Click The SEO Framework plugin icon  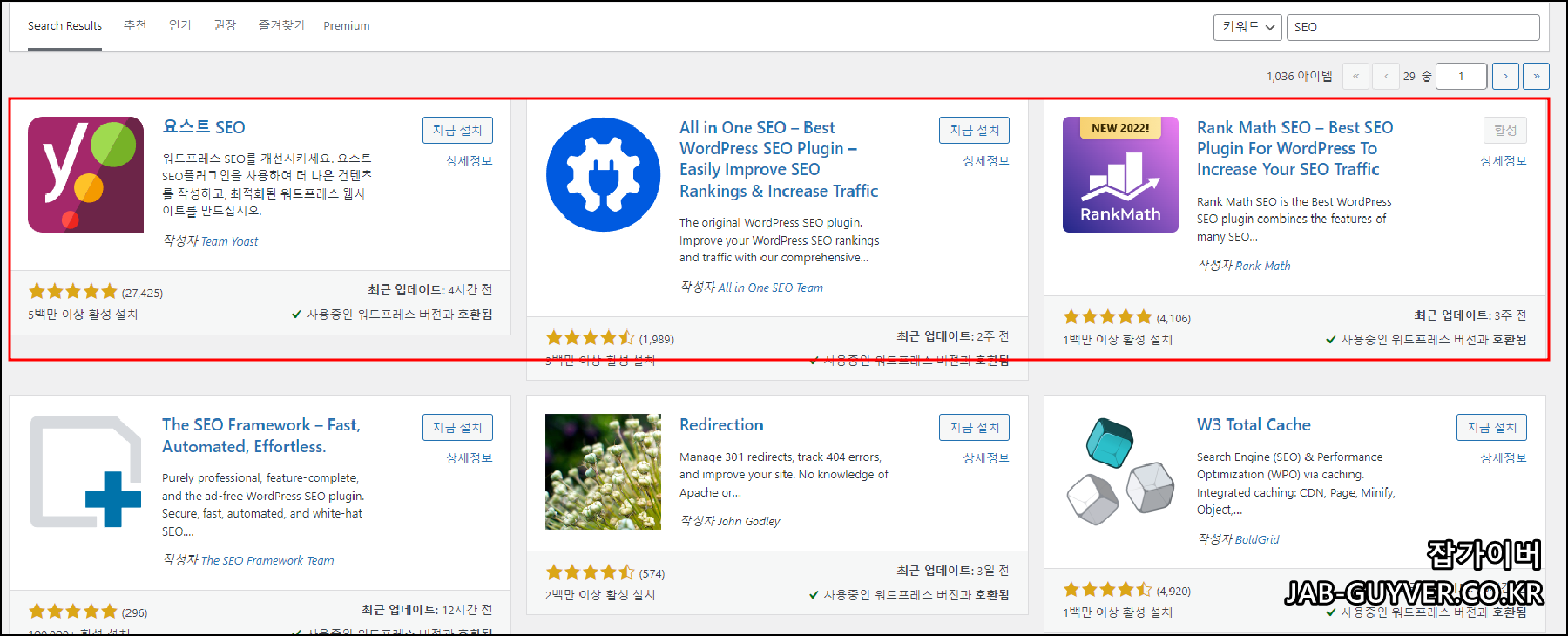(x=85, y=471)
